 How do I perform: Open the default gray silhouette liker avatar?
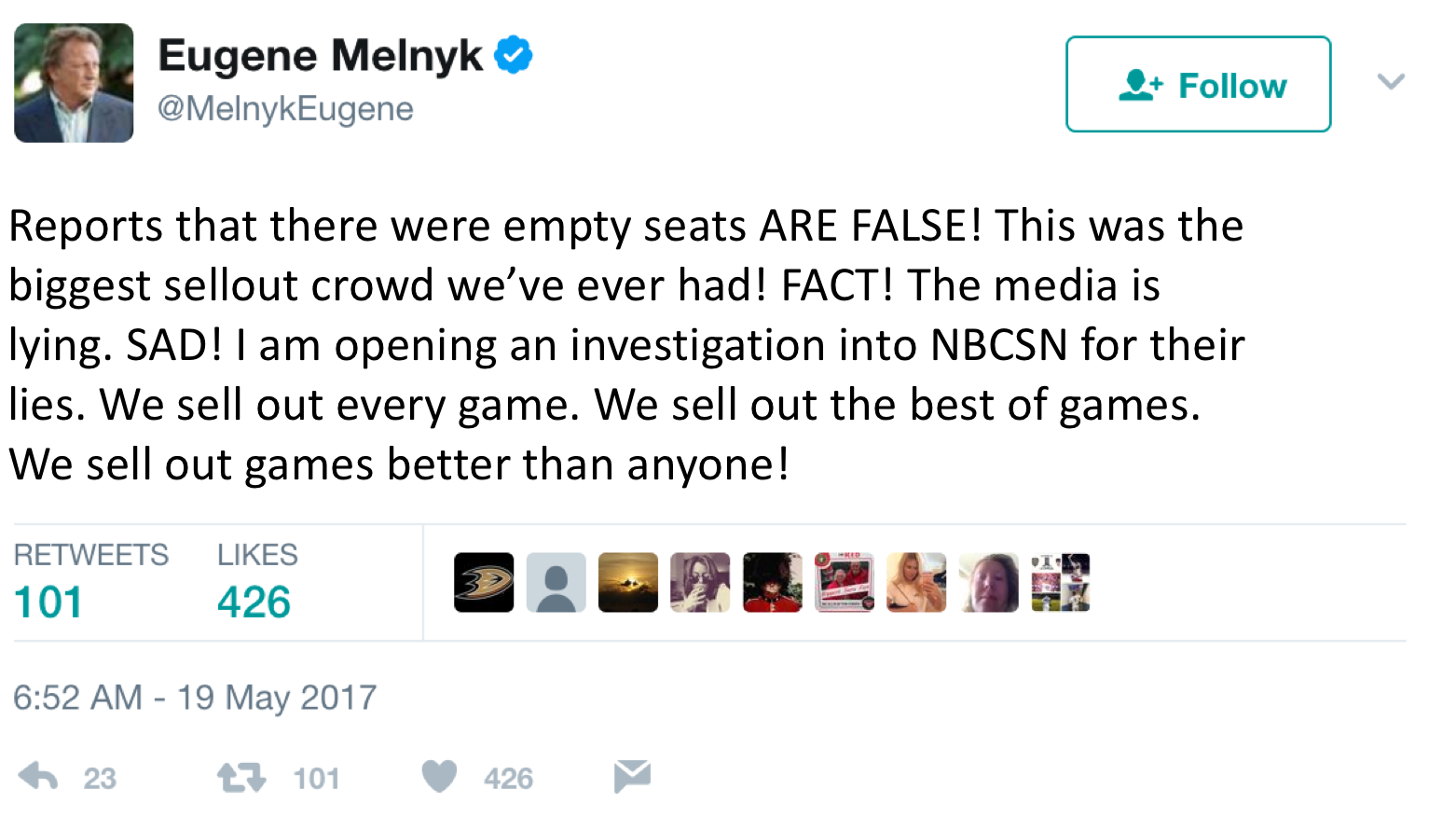(x=556, y=583)
